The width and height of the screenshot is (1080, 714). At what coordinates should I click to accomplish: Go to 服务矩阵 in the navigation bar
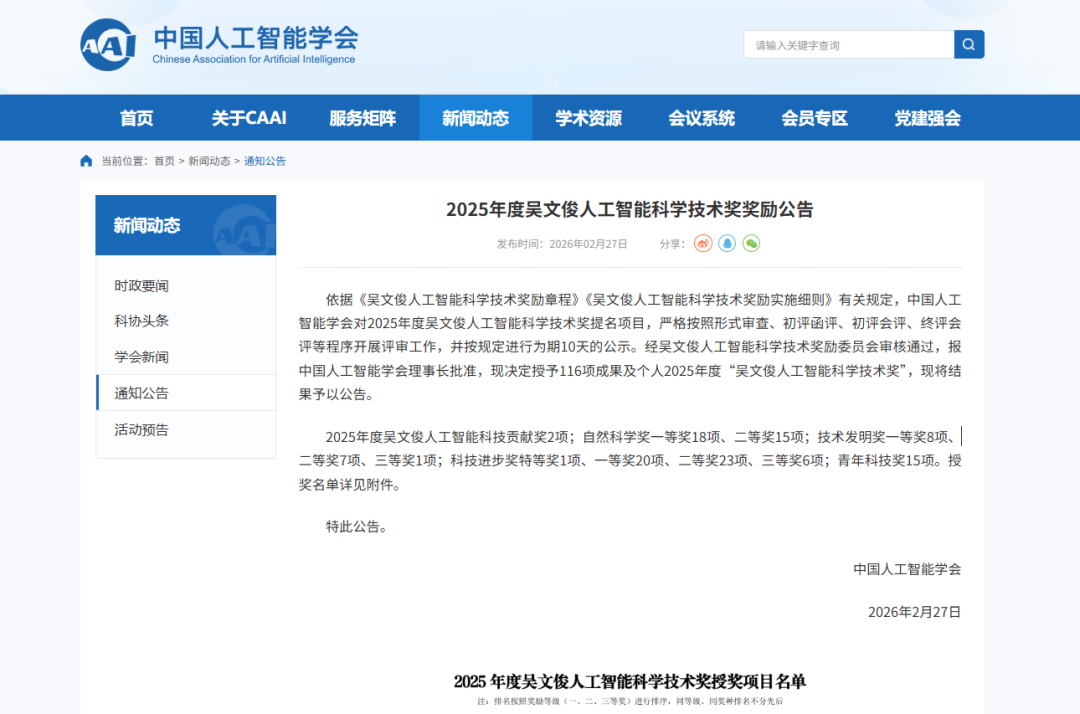(x=362, y=118)
